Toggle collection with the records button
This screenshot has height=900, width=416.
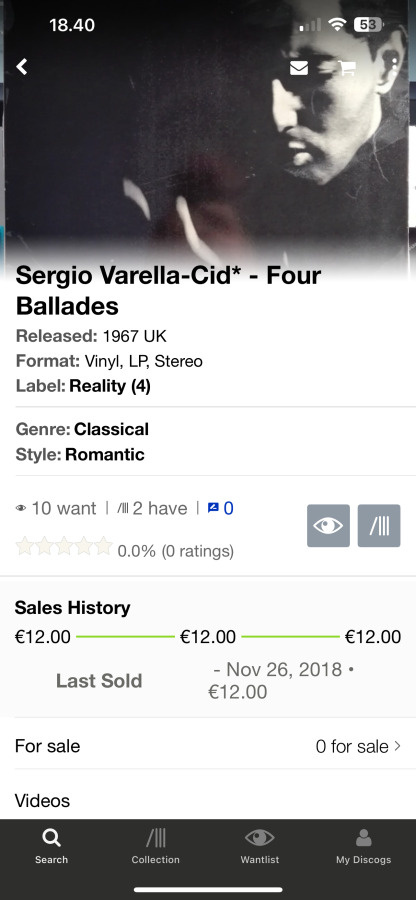click(379, 526)
